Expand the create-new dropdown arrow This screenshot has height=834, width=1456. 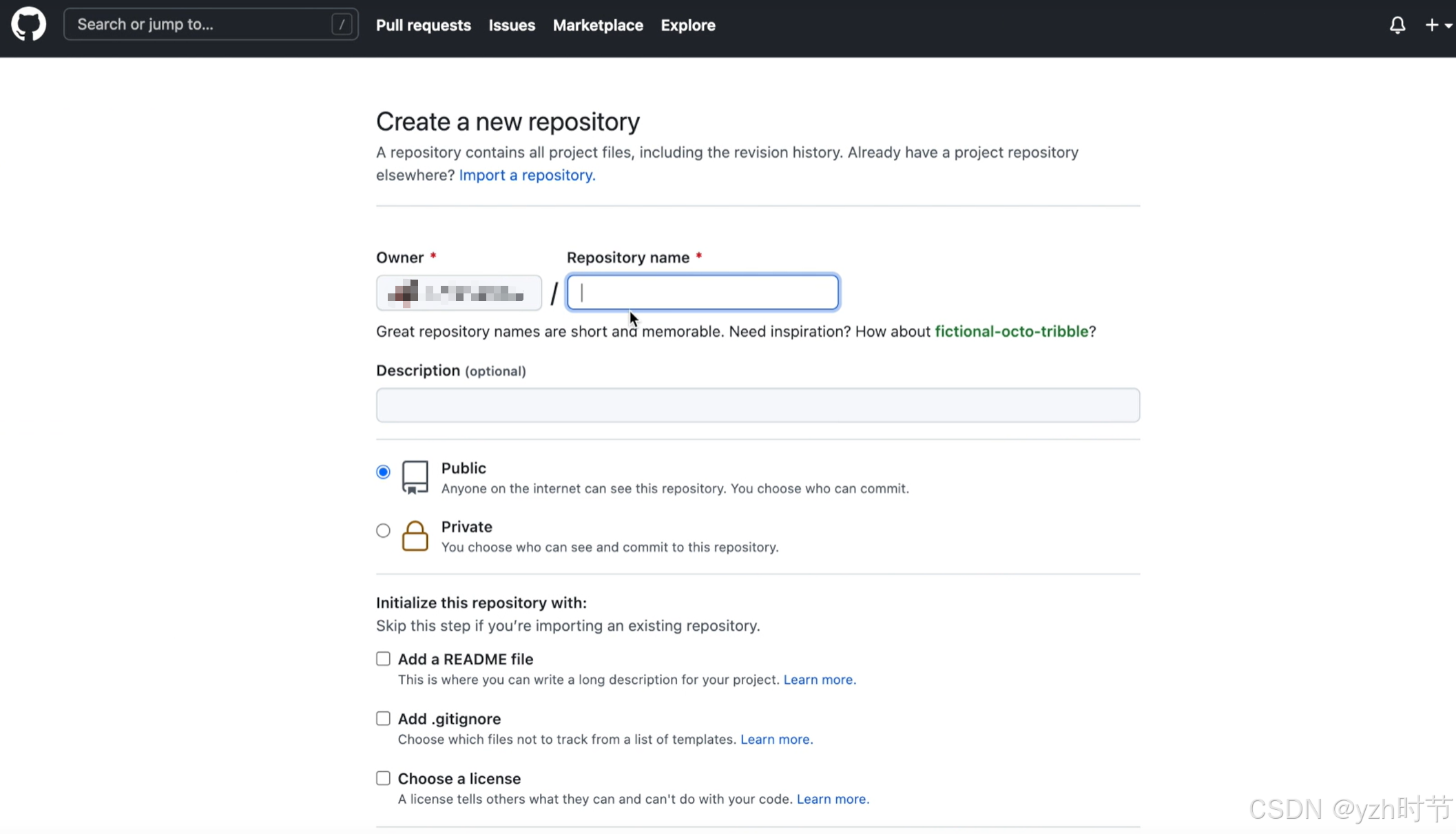1448,26
